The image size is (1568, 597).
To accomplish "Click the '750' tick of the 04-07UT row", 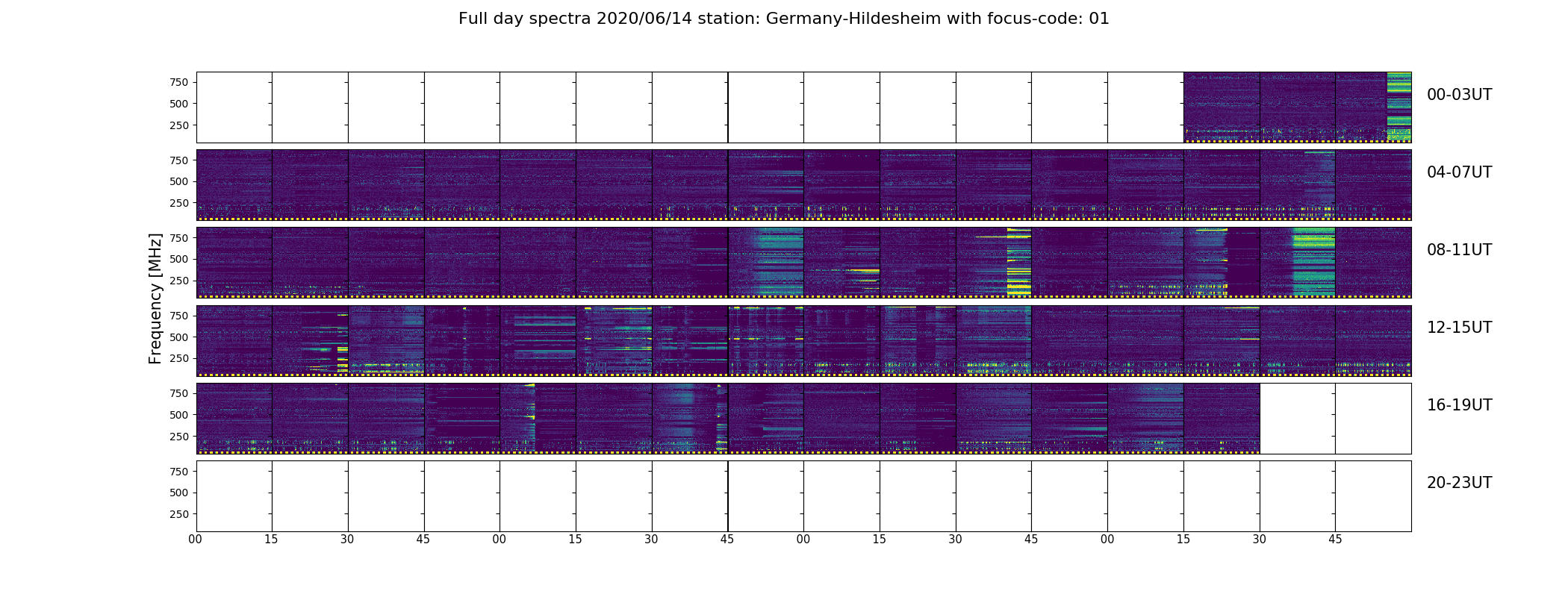I will (178, 160).
